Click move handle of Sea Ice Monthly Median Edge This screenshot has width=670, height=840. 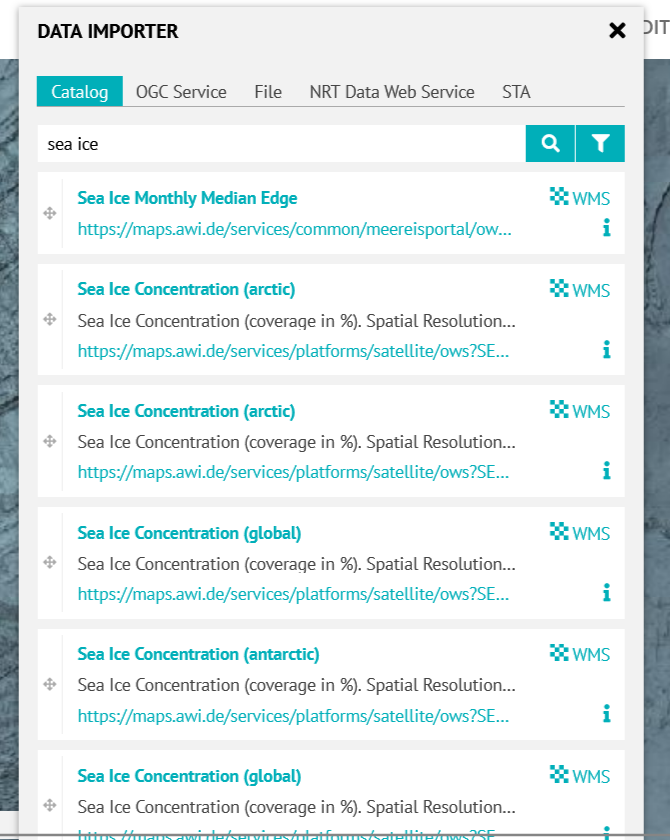(50, 213)
